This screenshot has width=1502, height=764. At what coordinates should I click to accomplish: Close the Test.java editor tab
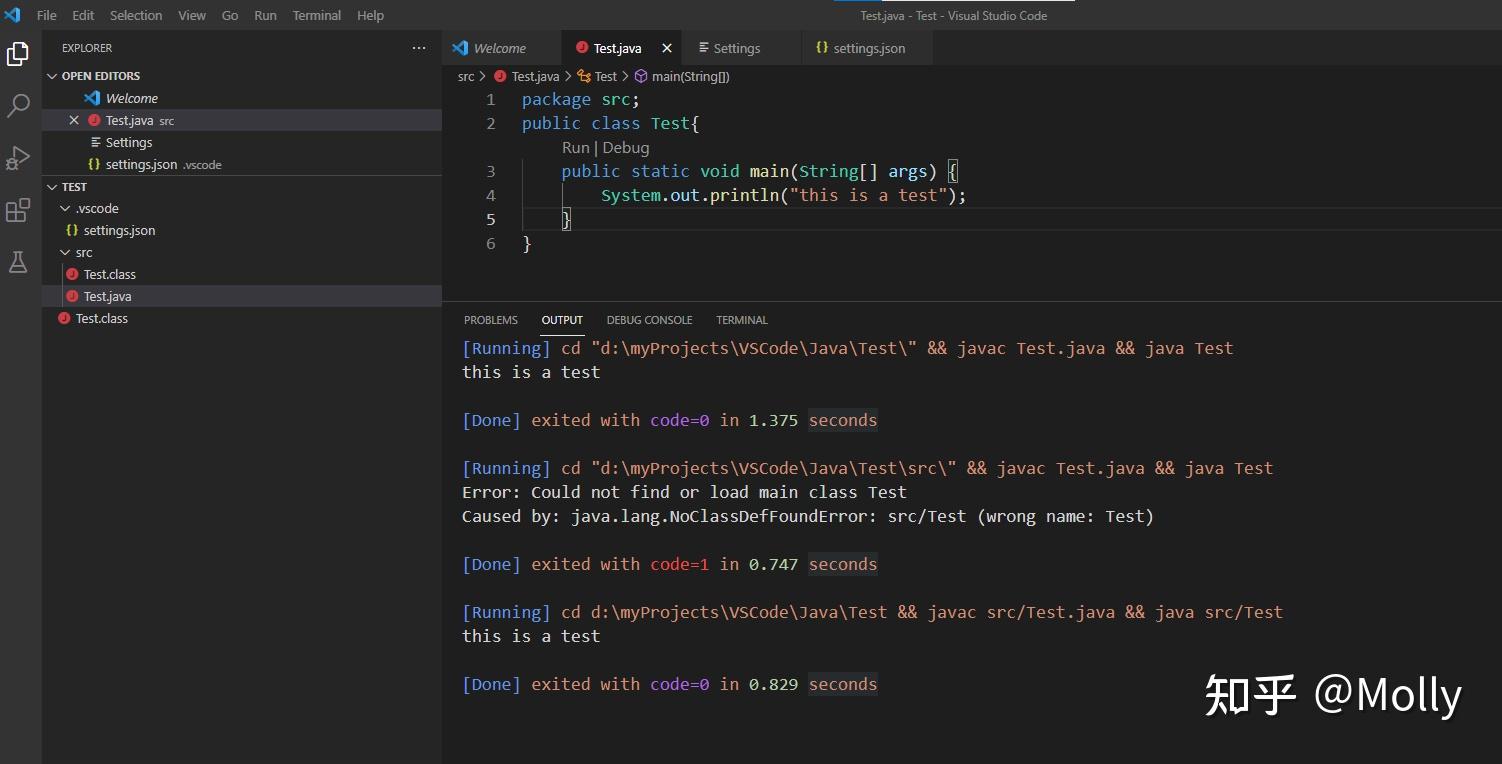click(x=666, y=47)
